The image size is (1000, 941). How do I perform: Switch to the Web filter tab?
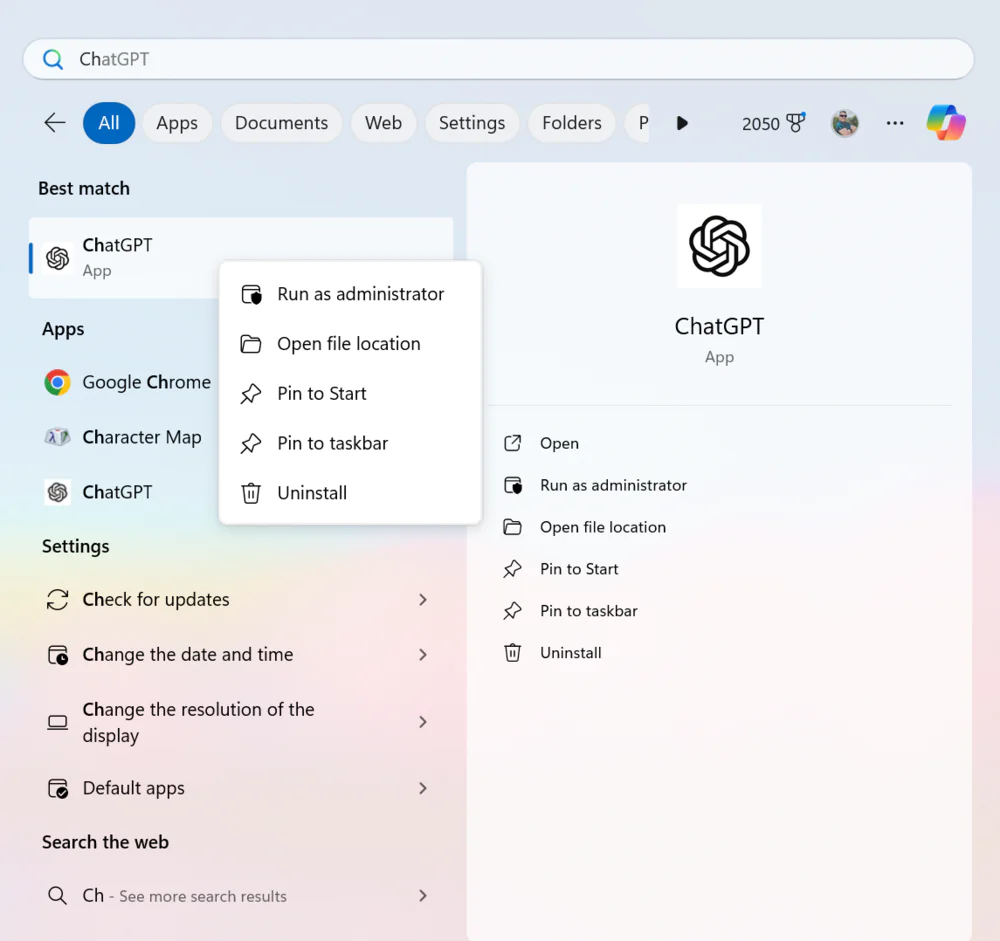pos(383,122)
